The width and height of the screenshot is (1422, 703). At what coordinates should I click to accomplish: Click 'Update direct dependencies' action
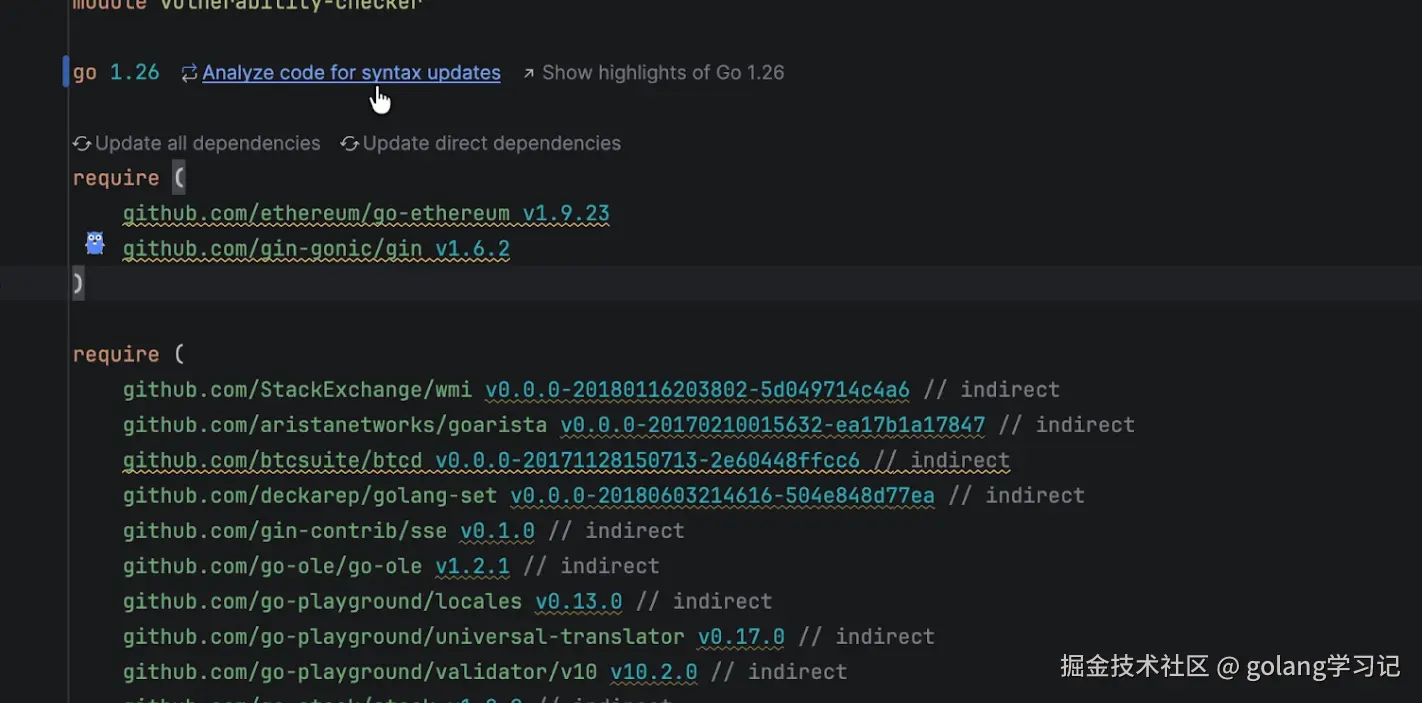(492, 144)
